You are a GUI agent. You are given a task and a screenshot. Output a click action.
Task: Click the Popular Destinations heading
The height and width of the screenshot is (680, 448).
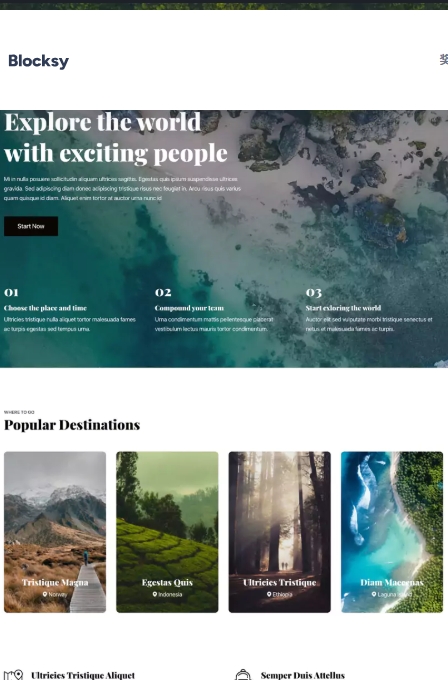pos(72,425)
